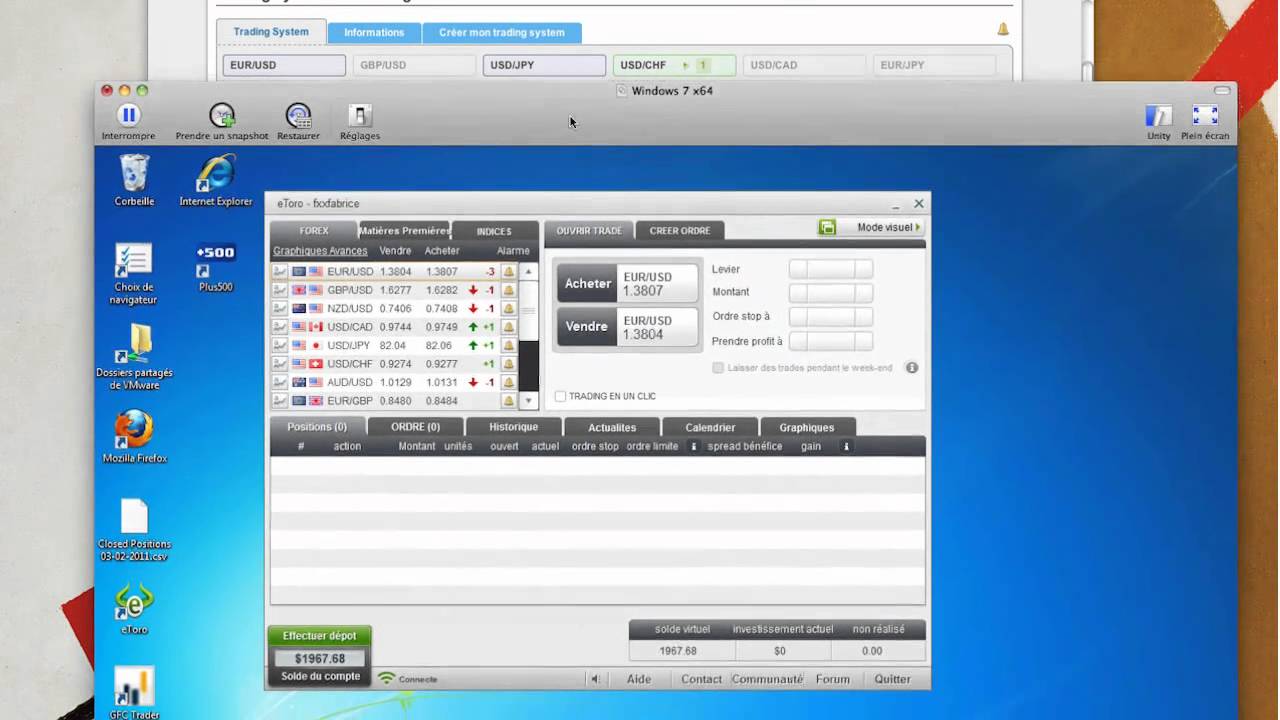The width and height of the screenshot is (1280, 720).
Task: Switch to Plein écran mode
Action: point(1205,115)
